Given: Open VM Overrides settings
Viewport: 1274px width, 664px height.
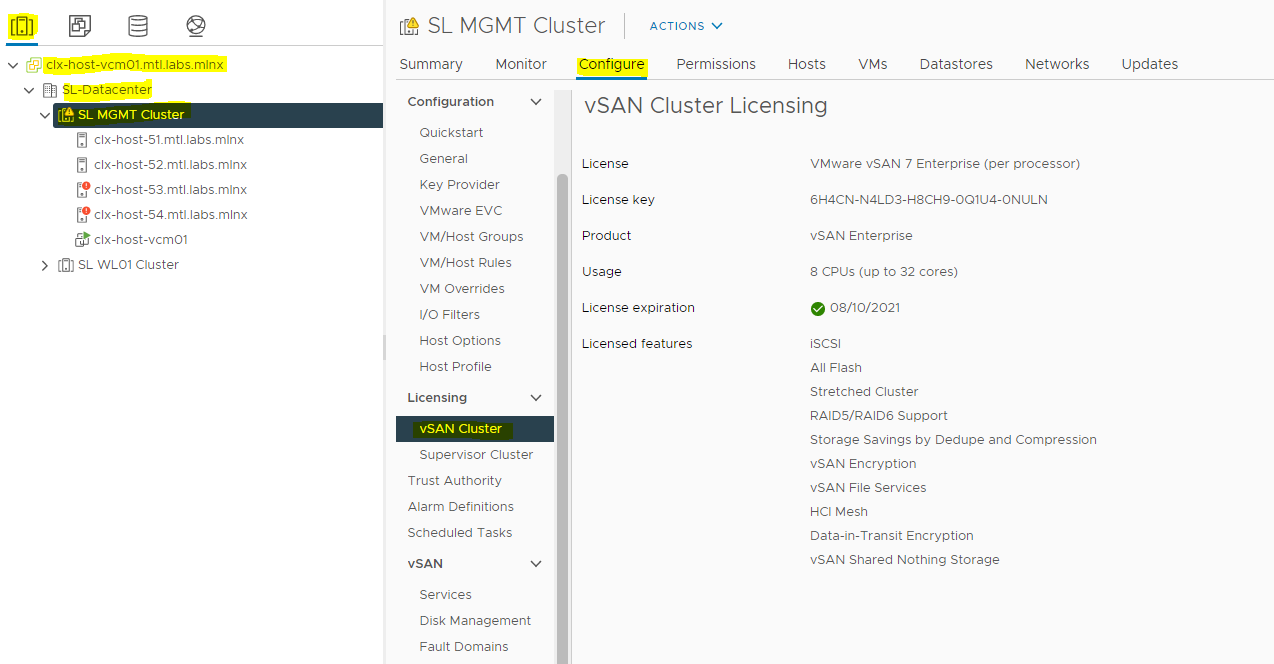Looking at the screenshot, I should (462, 289).
